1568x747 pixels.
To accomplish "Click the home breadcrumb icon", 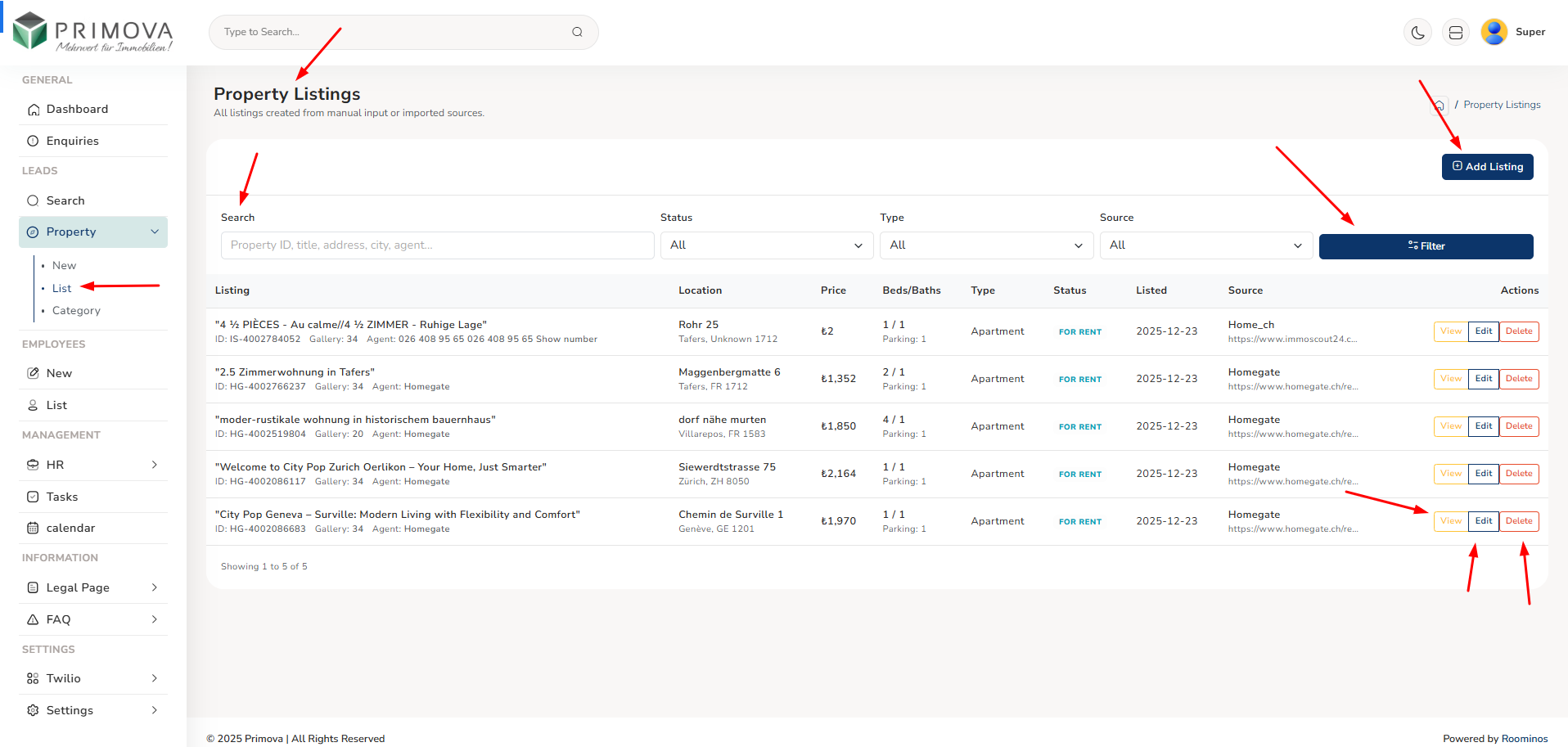I will (1439, 106).
